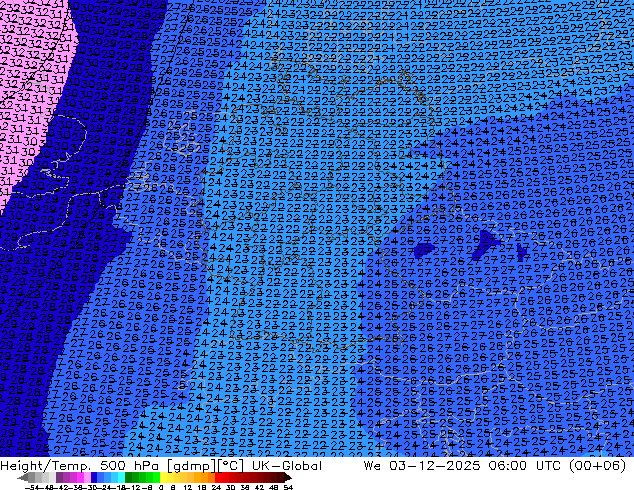Click the 'UK-Global' model name

pyautogui.click(x=287, y=466)
